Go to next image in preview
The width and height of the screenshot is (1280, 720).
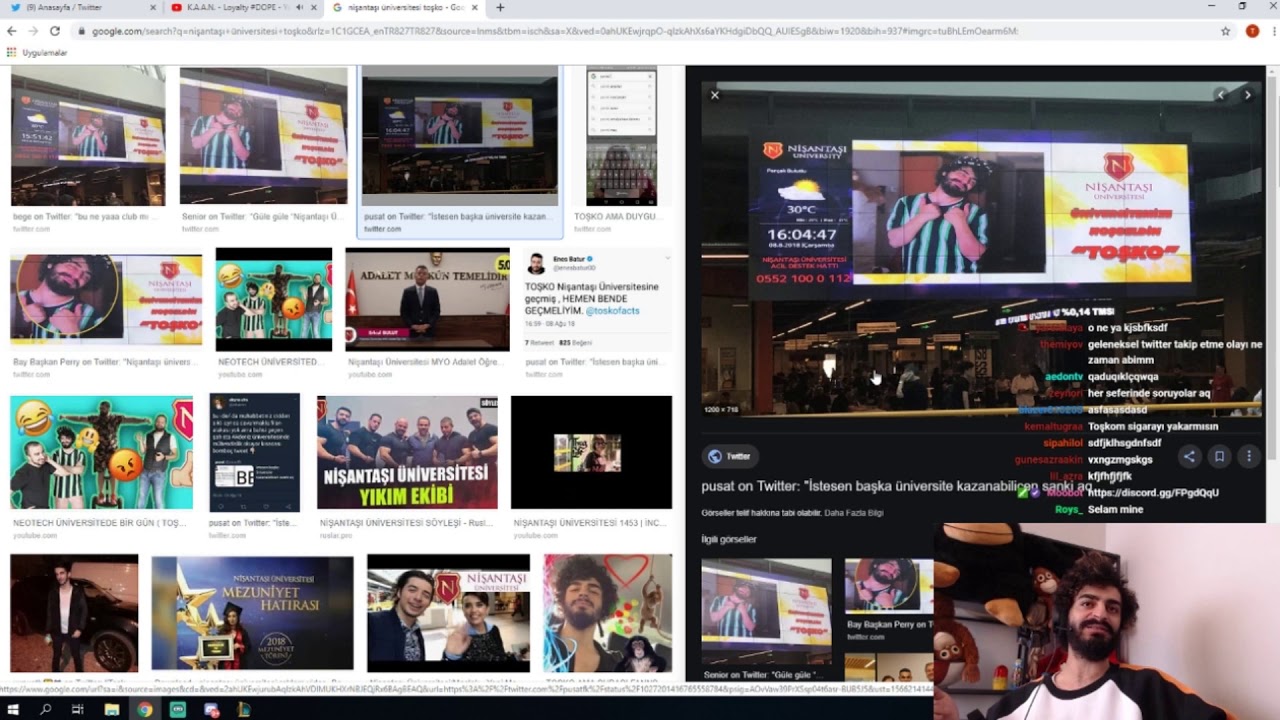click(x=1247, y=95)
